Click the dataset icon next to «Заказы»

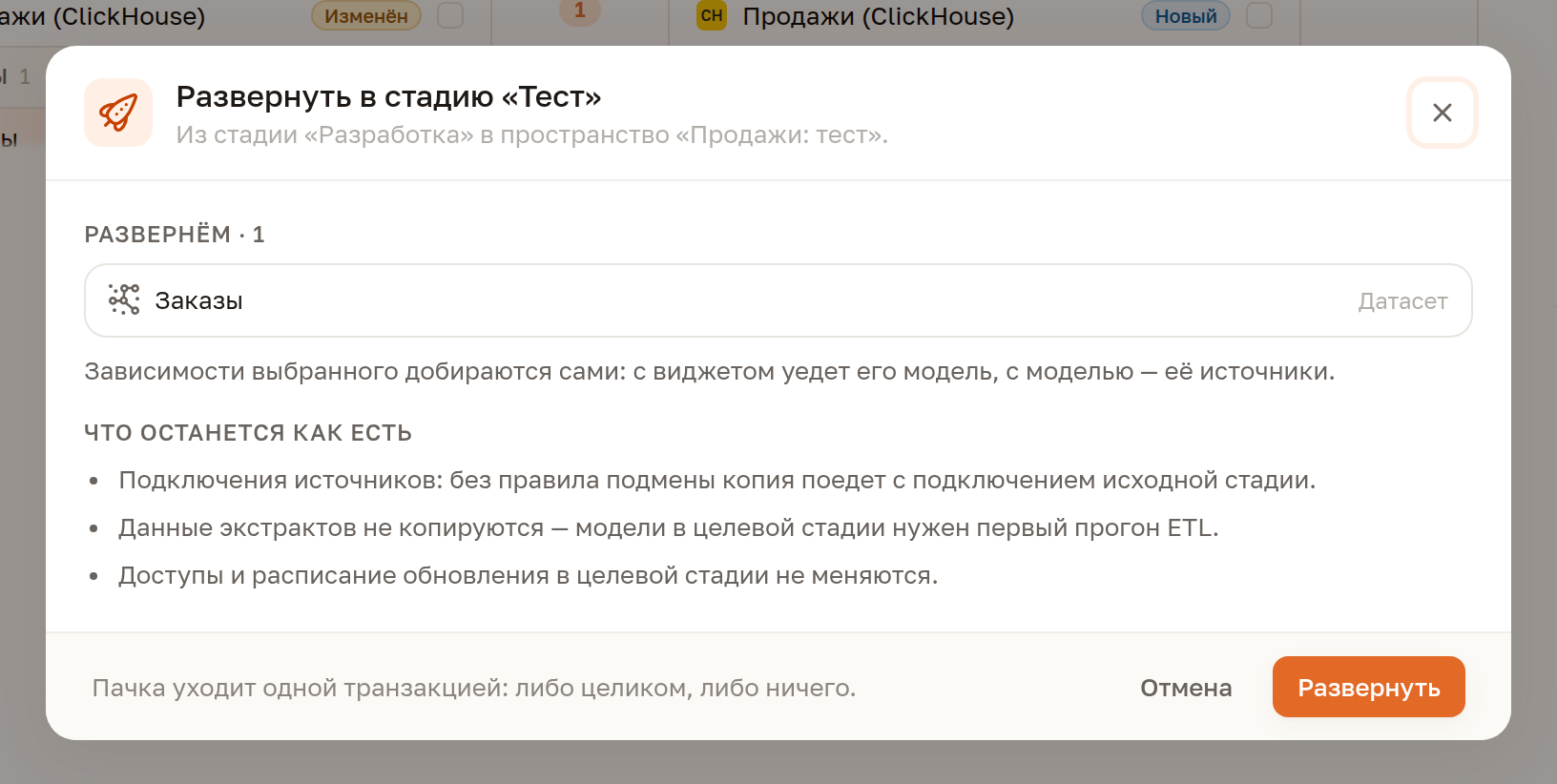[x=124, y=299]
